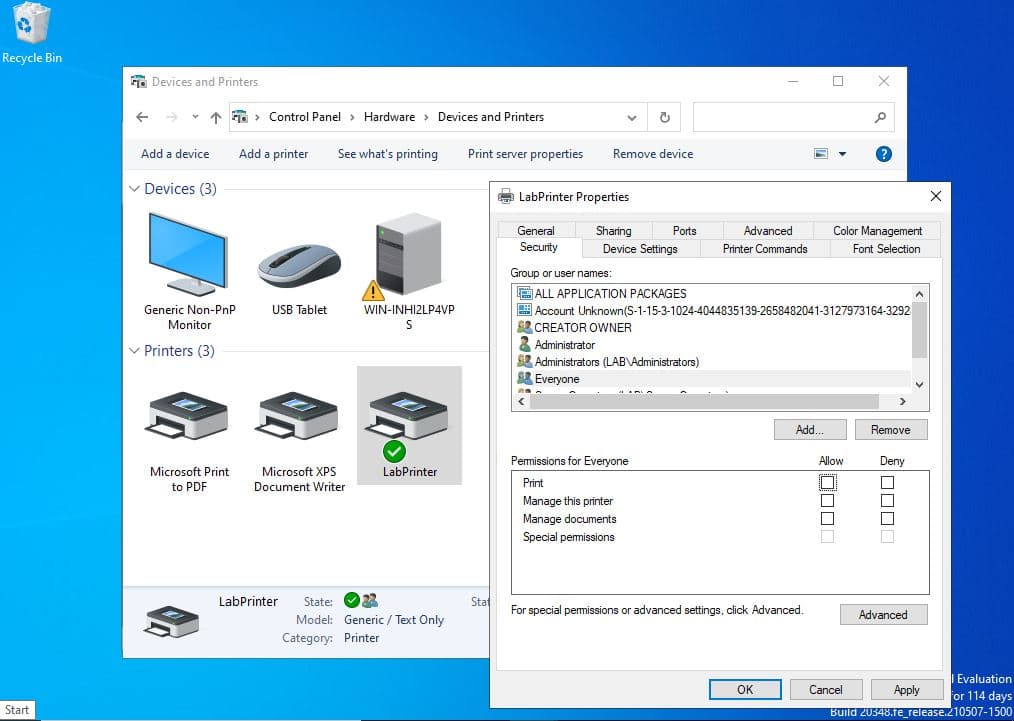
Task: Check Allow for Print permission
Action: tap(827, 483)
